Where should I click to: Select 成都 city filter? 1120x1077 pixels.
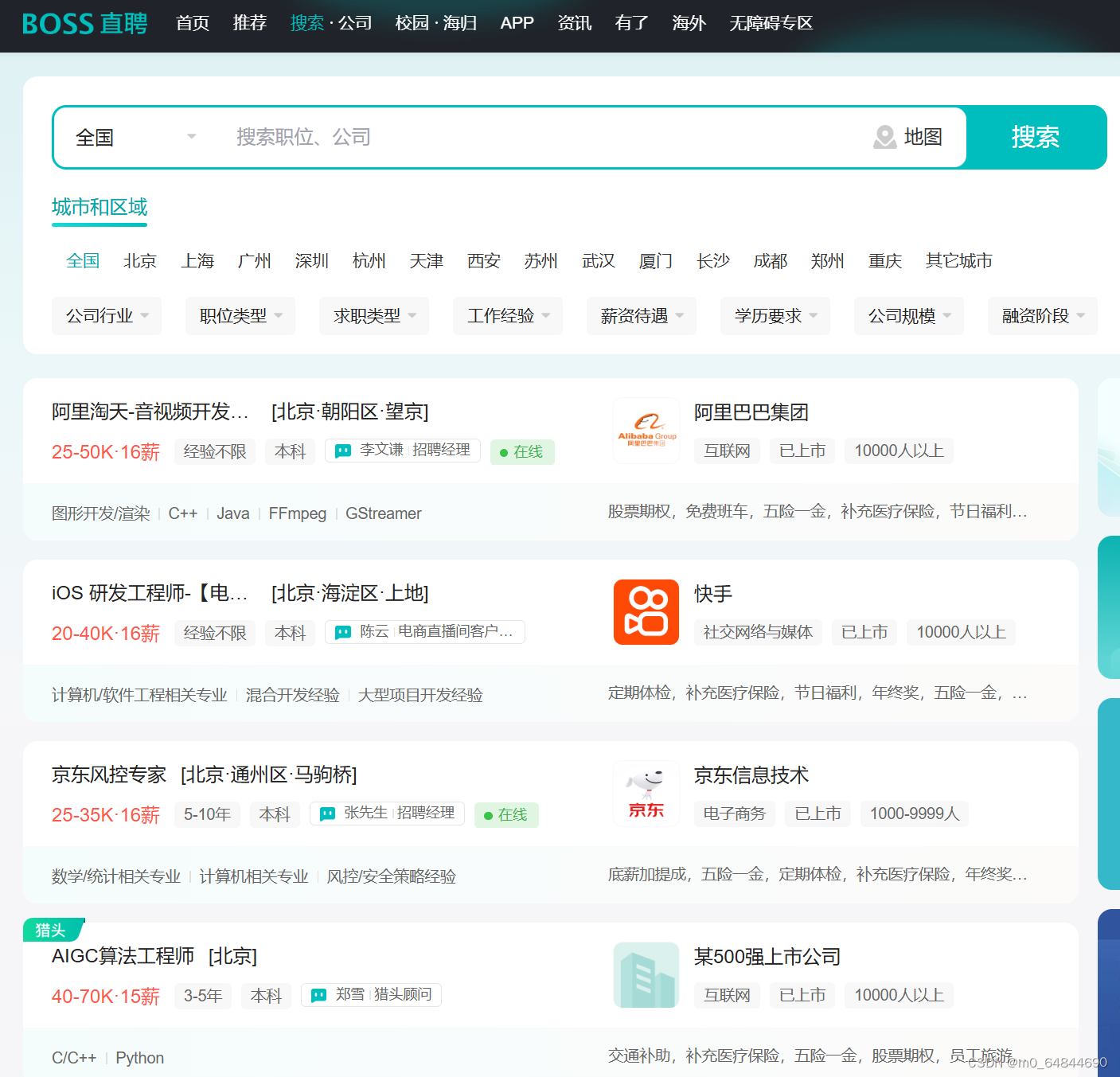(771, 260)
